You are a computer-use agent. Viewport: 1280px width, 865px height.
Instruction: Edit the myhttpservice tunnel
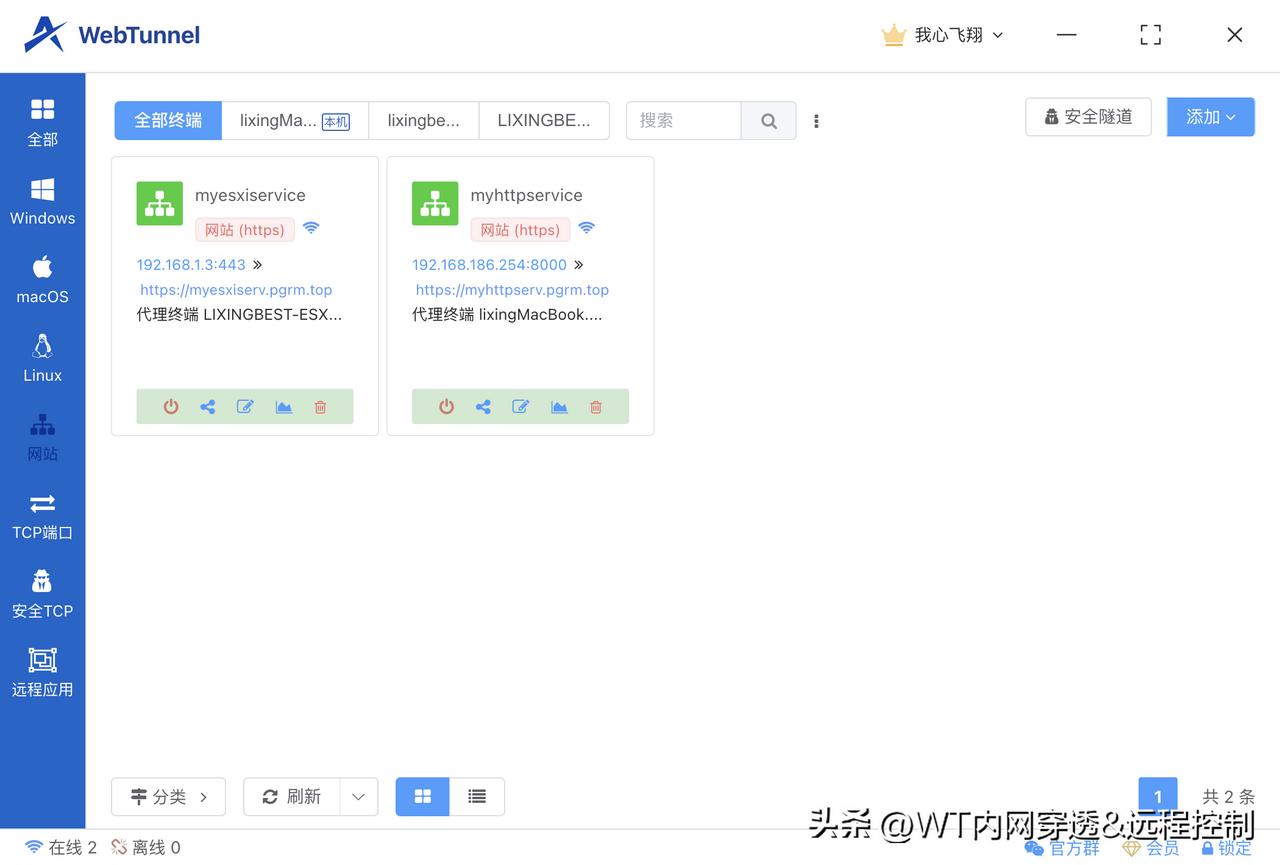[x=521, y=407]
